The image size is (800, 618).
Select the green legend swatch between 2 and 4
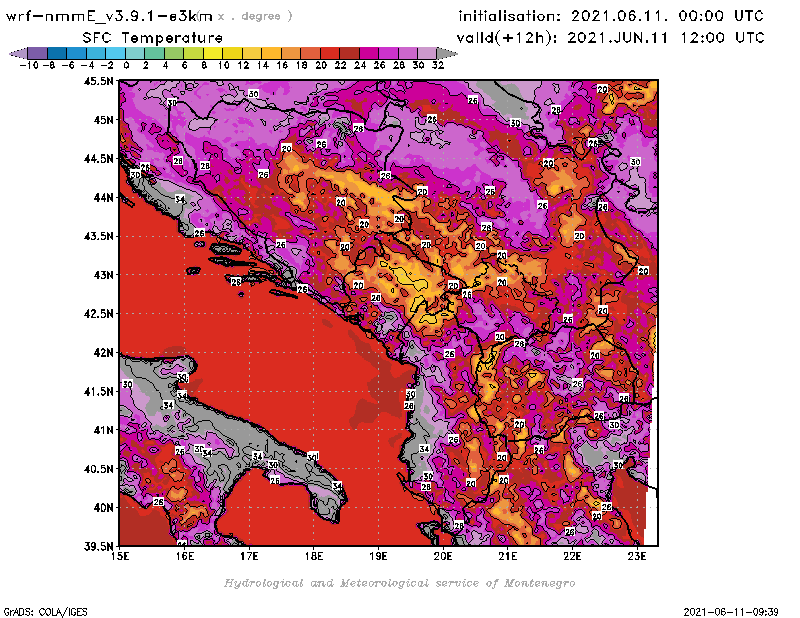(x=154, y=53)
